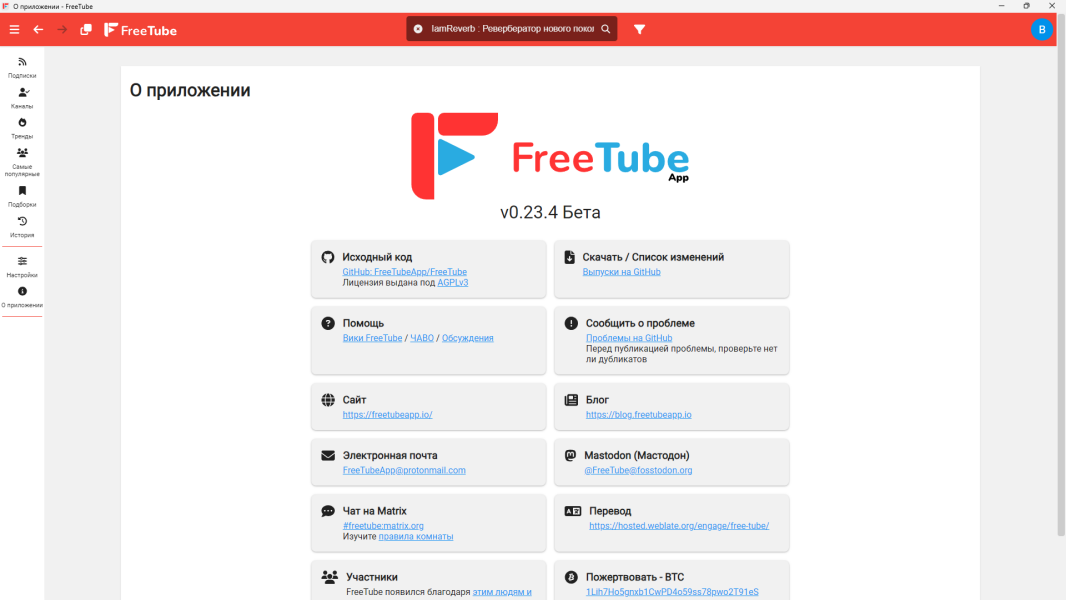Click the search magnifier icon
1066x600 pixels.
coord(606,29)
